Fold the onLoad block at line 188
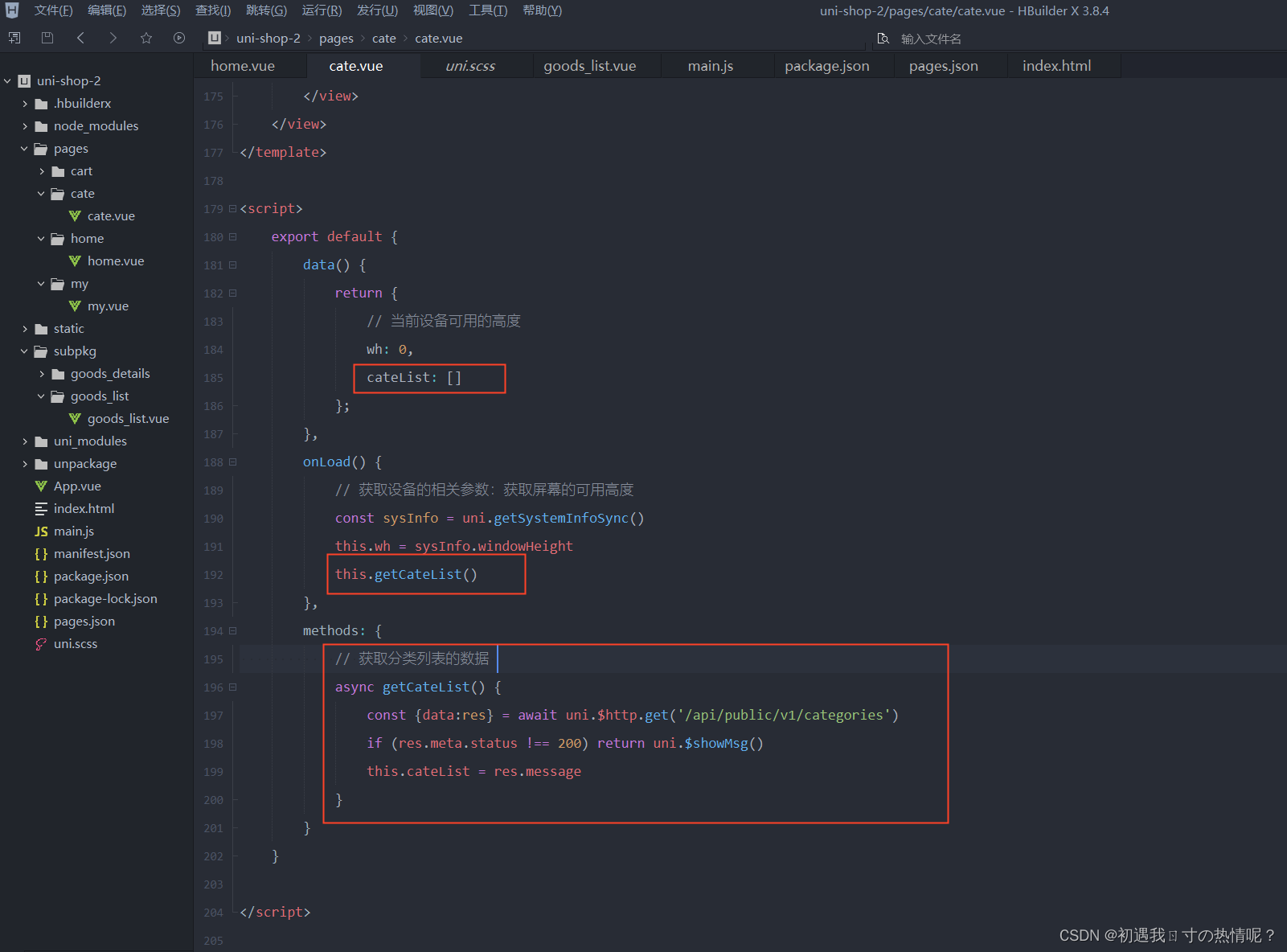The height and width of the screenshot is (952, 1287). (233, 462)
